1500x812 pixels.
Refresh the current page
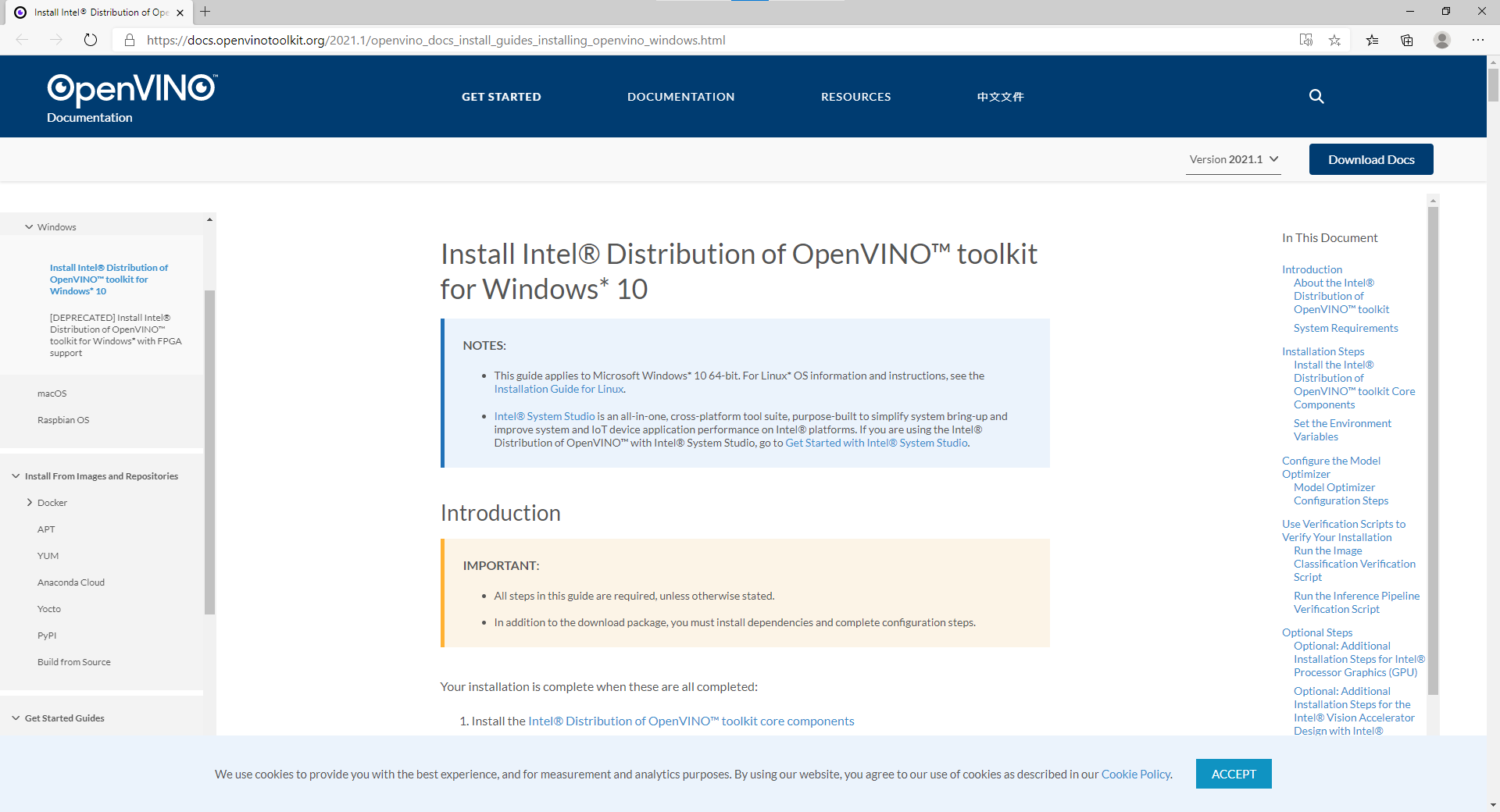pos(89,40)
